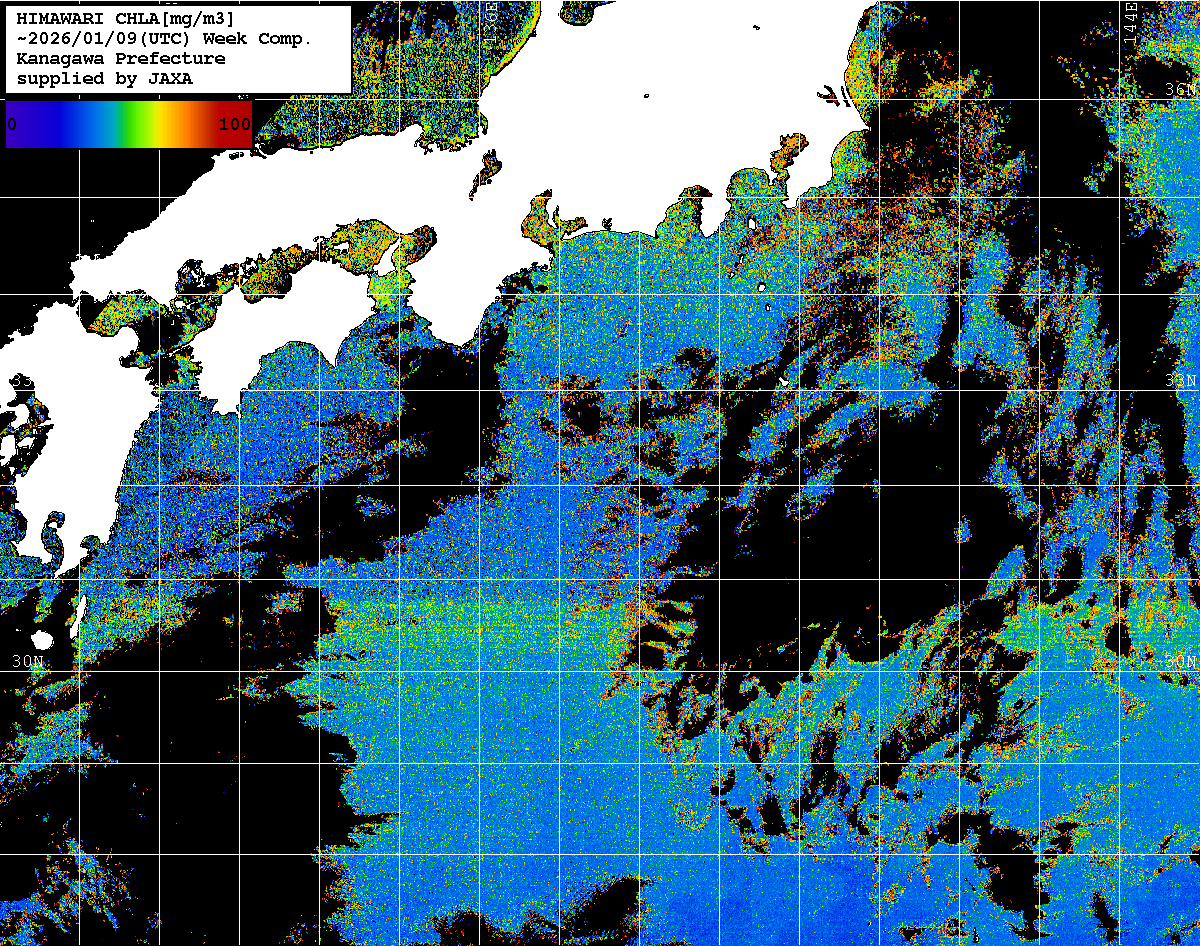This screenshot has height=946, width=1200.
Task: Click the 33N label on the right edge
Action: pos(1181,381)
